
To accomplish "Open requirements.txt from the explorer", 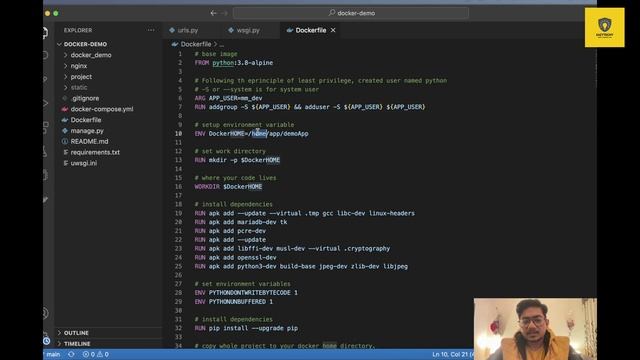I will 95,152.
